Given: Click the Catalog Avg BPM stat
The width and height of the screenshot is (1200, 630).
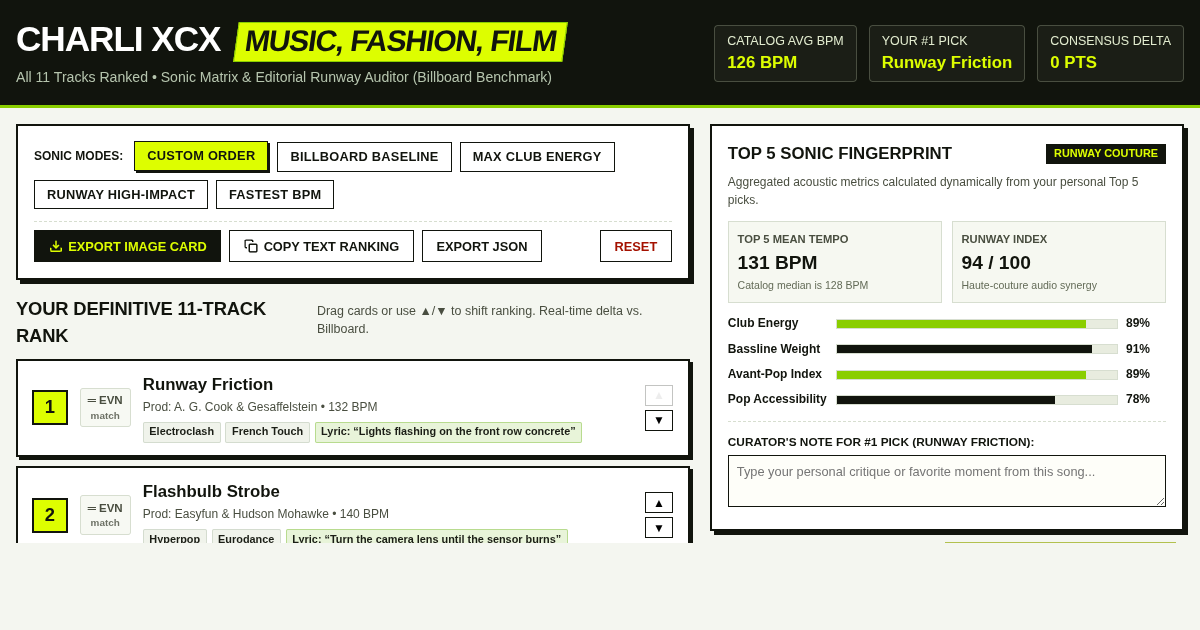Looking at the screenshot, I should click(x=785, y=53).
